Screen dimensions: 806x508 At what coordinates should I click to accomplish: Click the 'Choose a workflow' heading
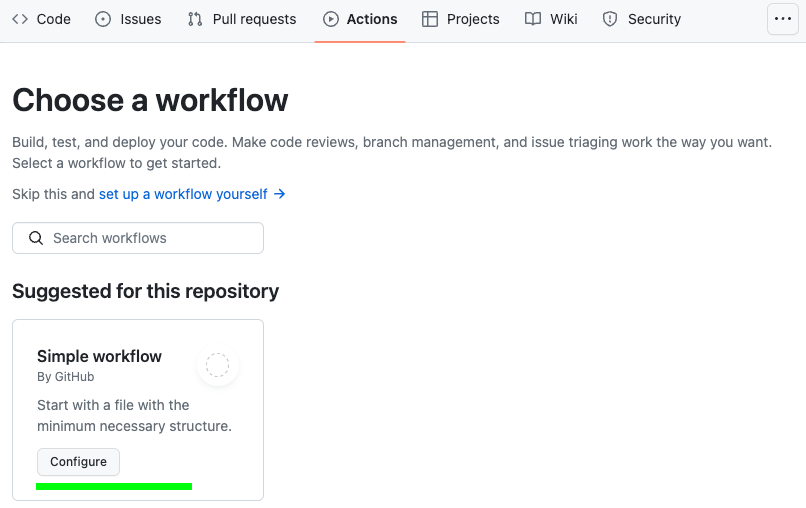pyautogui.click(x=150, y=100)
